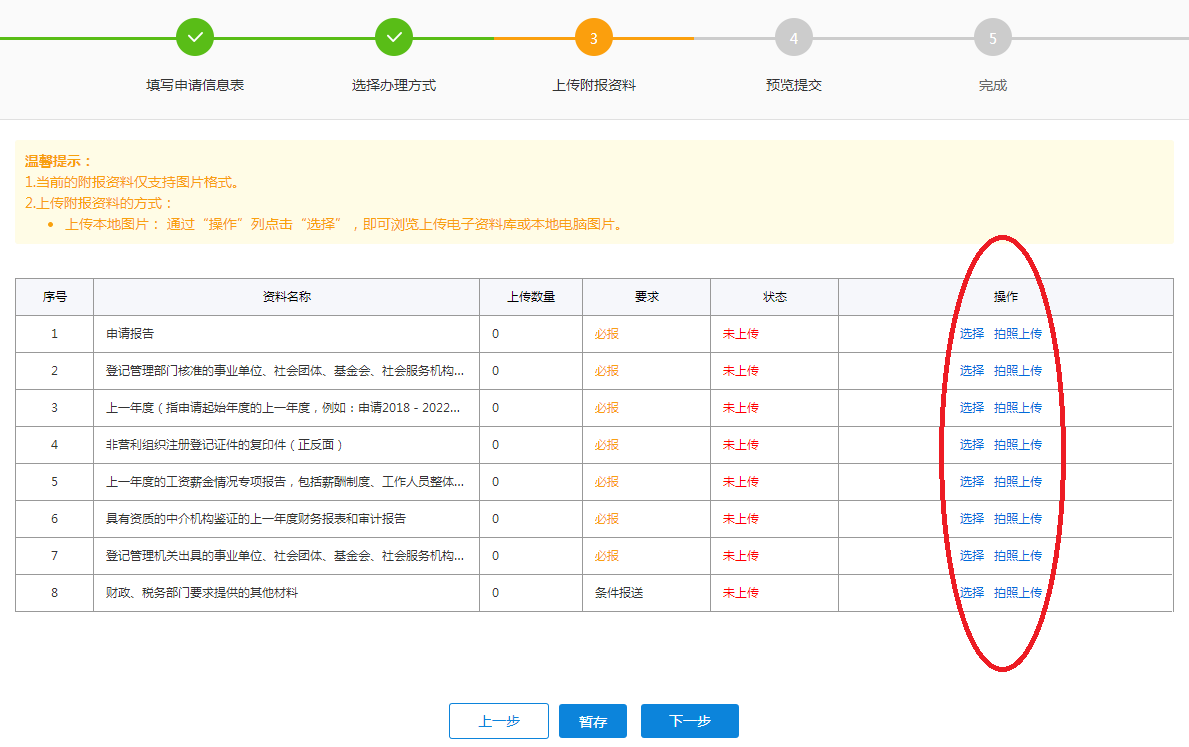Click the 预览提交 step label

tap(794, 86)
